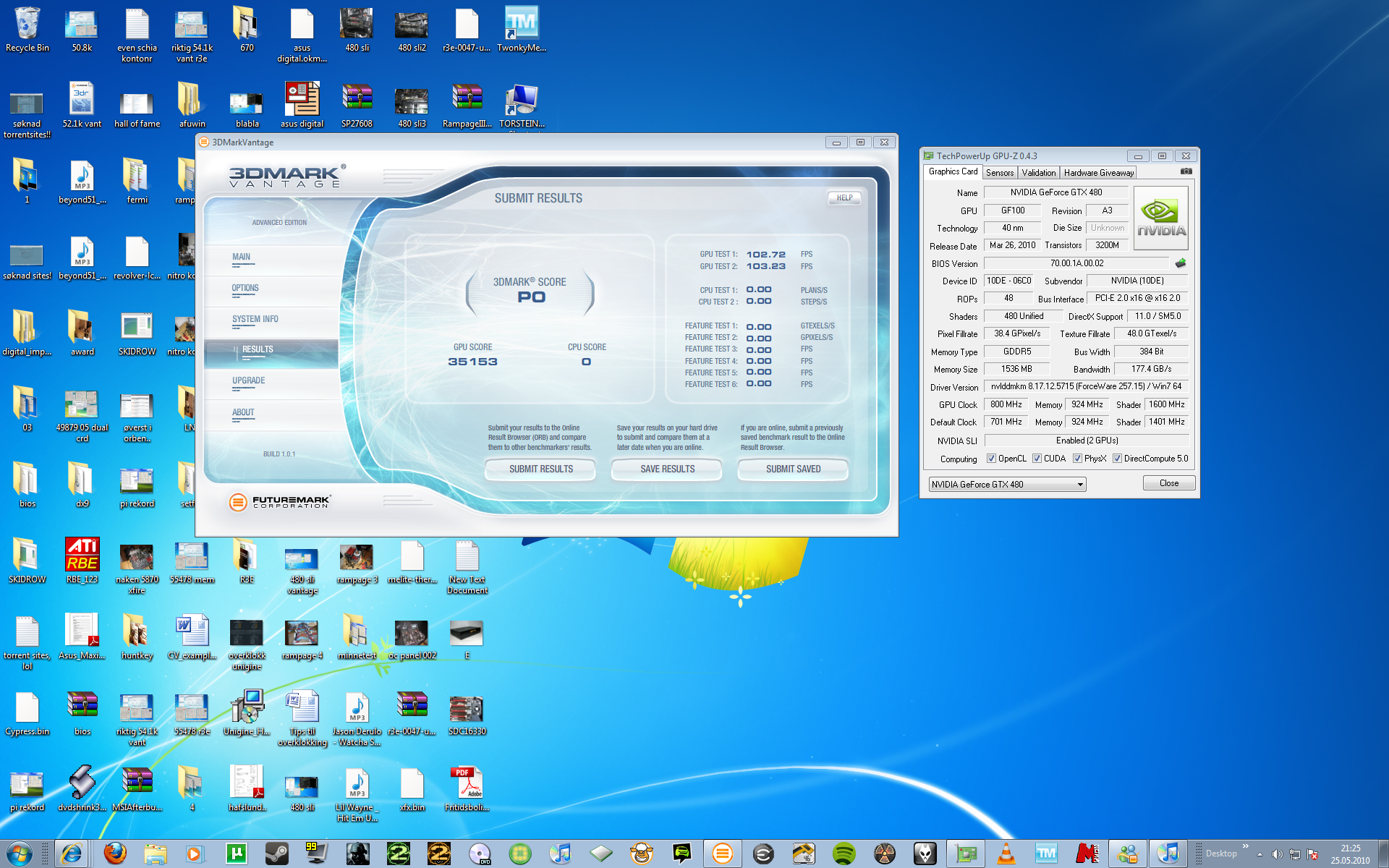This screenshot has width=1389, height=868.
Task: Open Spotify from the taskbar
Action: (x=844, y=854)
